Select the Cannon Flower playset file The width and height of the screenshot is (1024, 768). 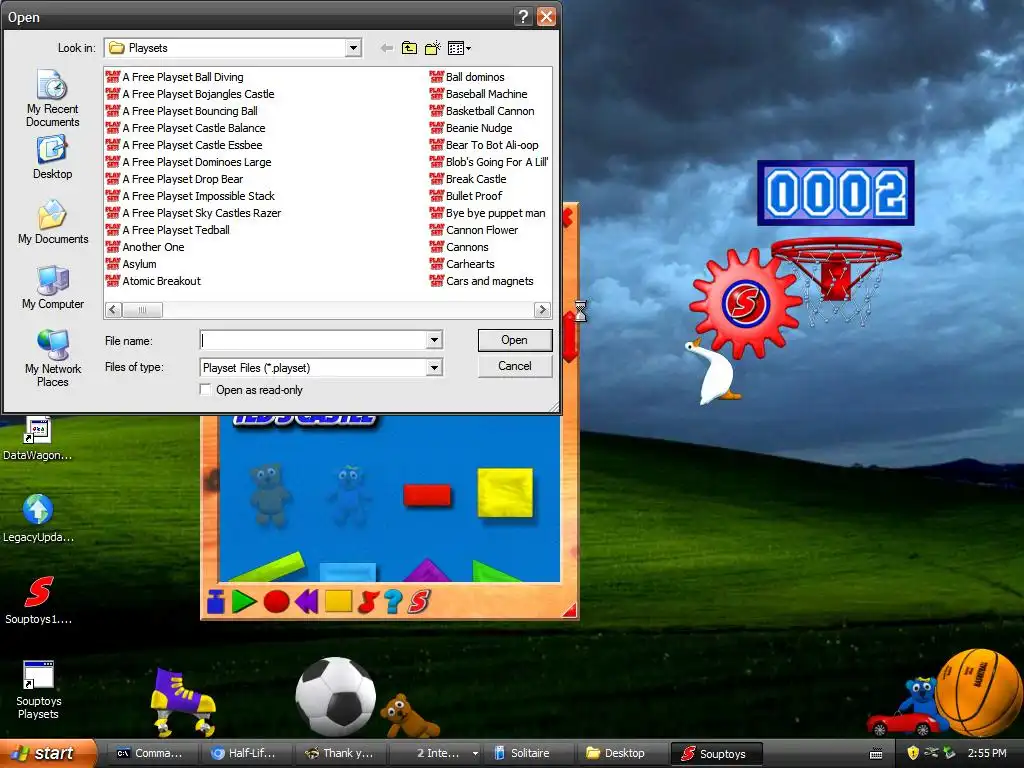coord(474,230)
